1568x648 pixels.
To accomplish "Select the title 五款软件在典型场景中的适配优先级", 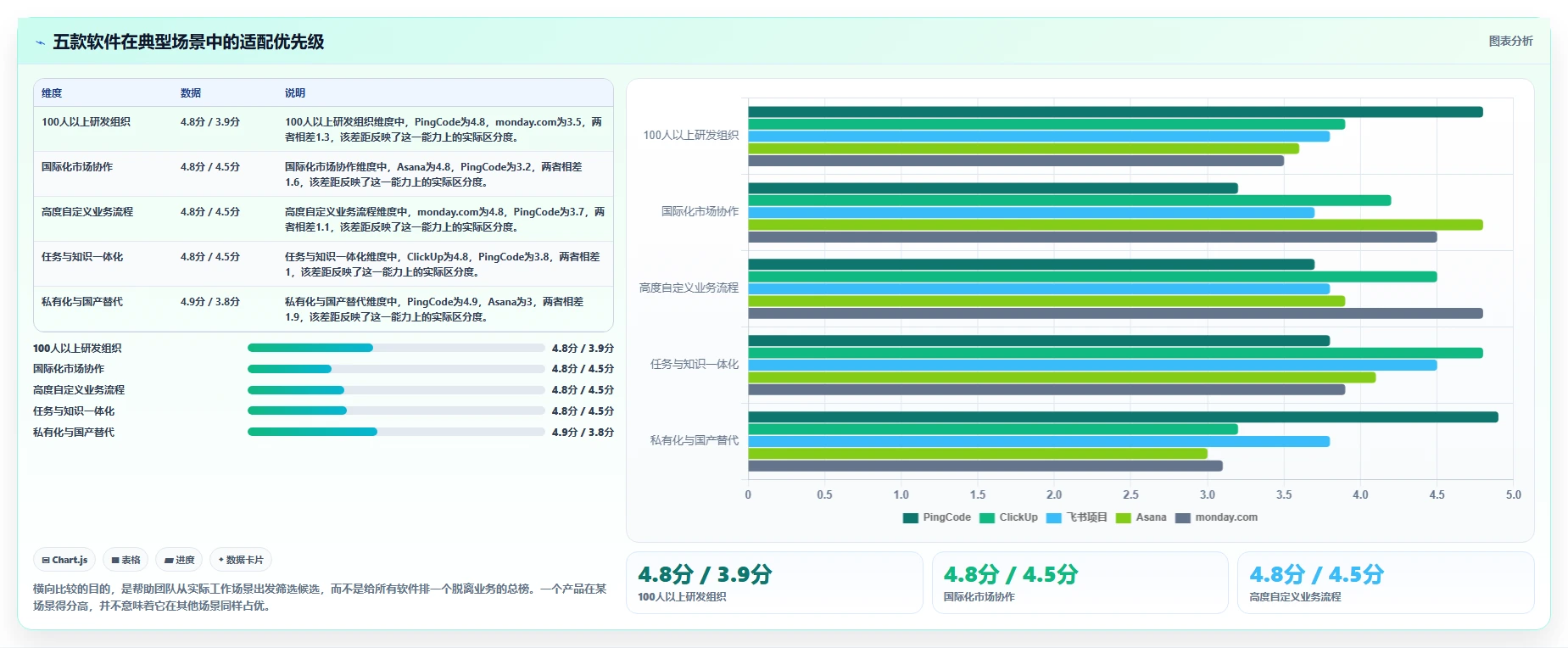I will (188, 42).
